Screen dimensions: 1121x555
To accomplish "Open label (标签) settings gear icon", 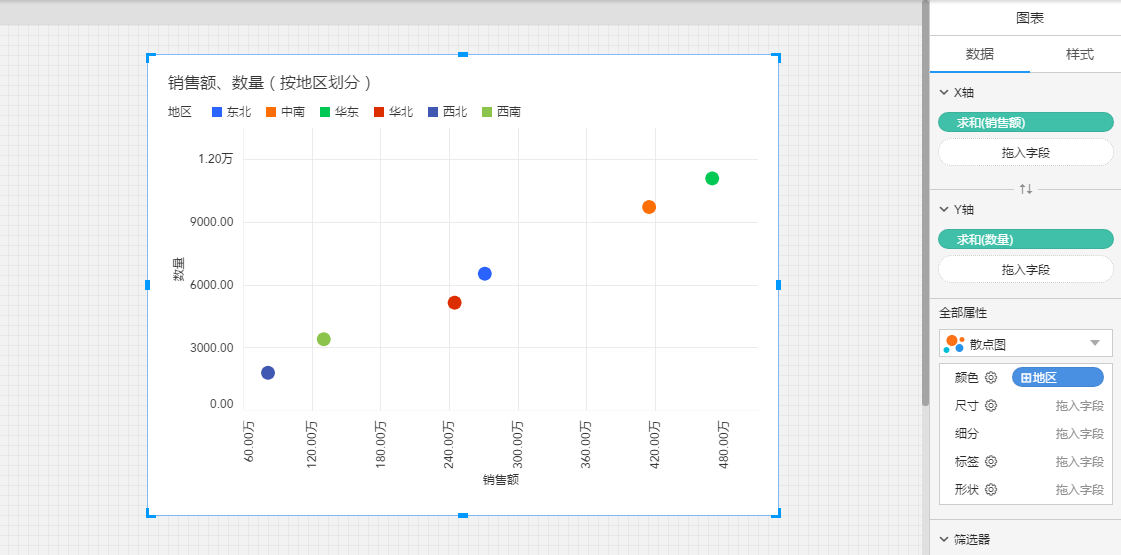I will pyautogui.click(x=991, y=461).
